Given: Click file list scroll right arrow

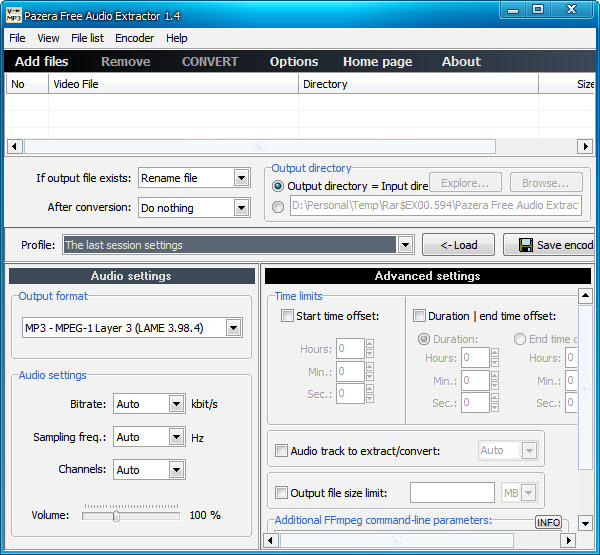Looking at the screenshot, I should [585, 146].
